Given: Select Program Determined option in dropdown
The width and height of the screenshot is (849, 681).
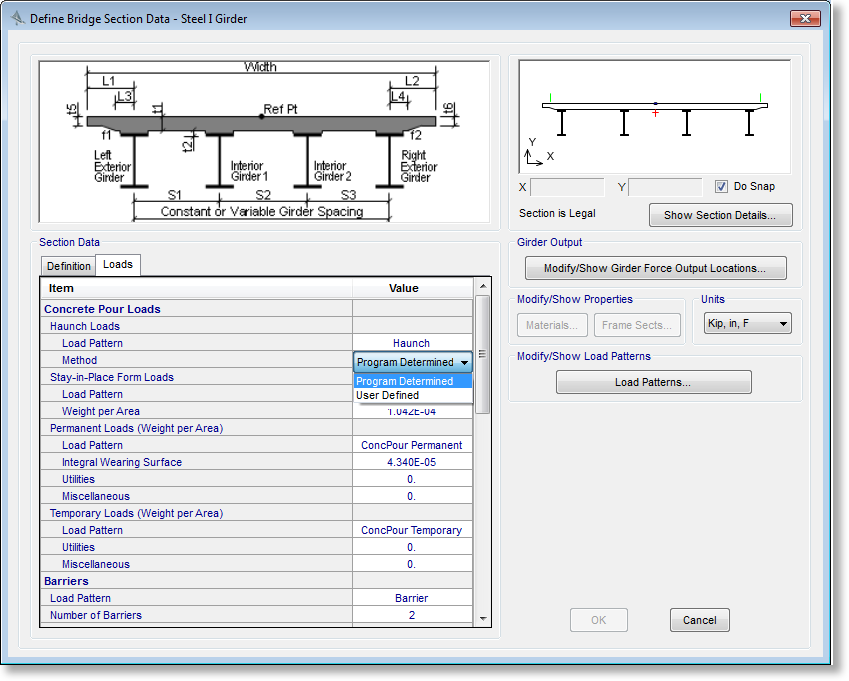Looking at the screenshot, I should [x=412, y=381].
